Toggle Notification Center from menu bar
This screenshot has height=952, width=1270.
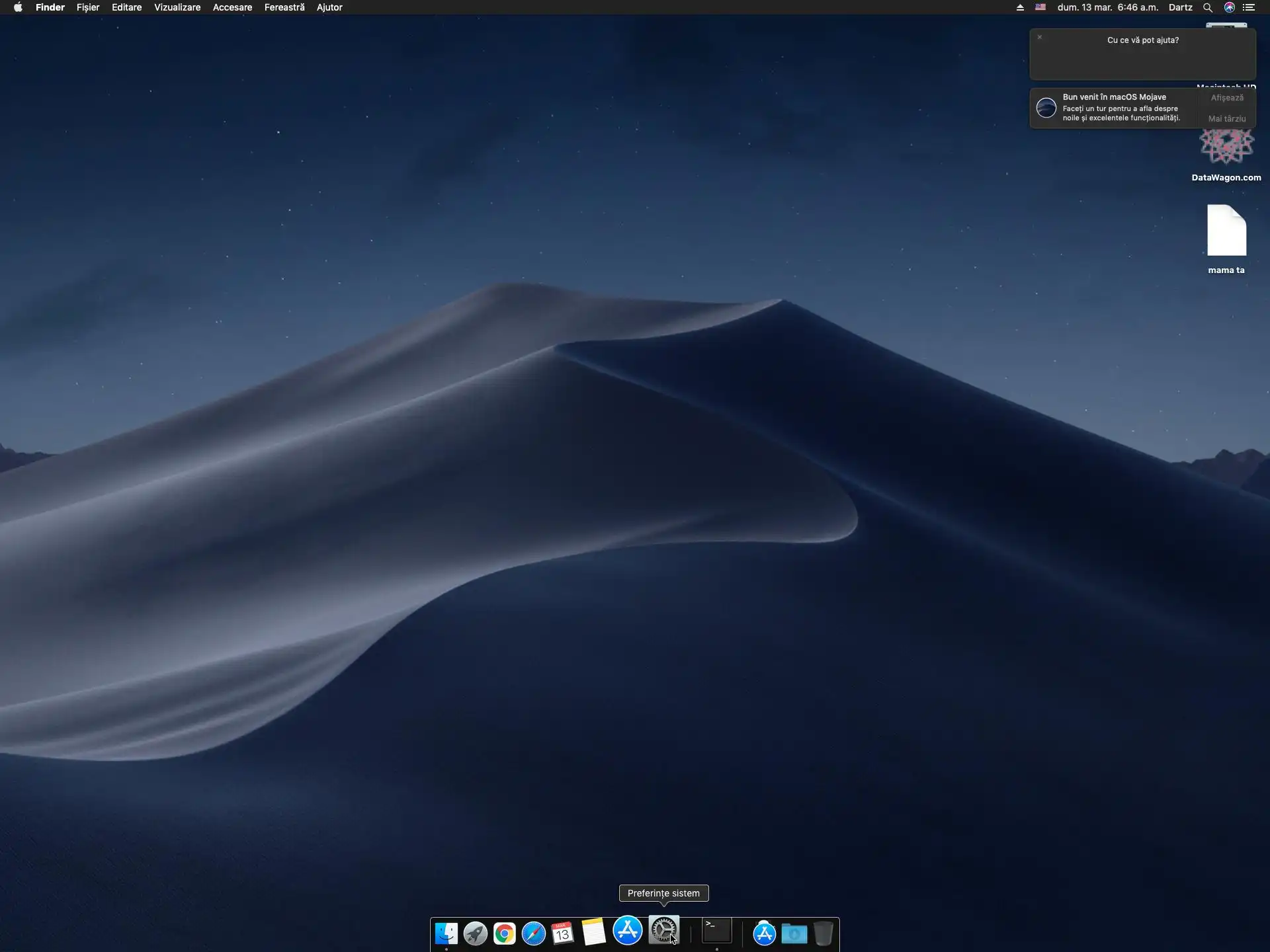pos(1249,7)
